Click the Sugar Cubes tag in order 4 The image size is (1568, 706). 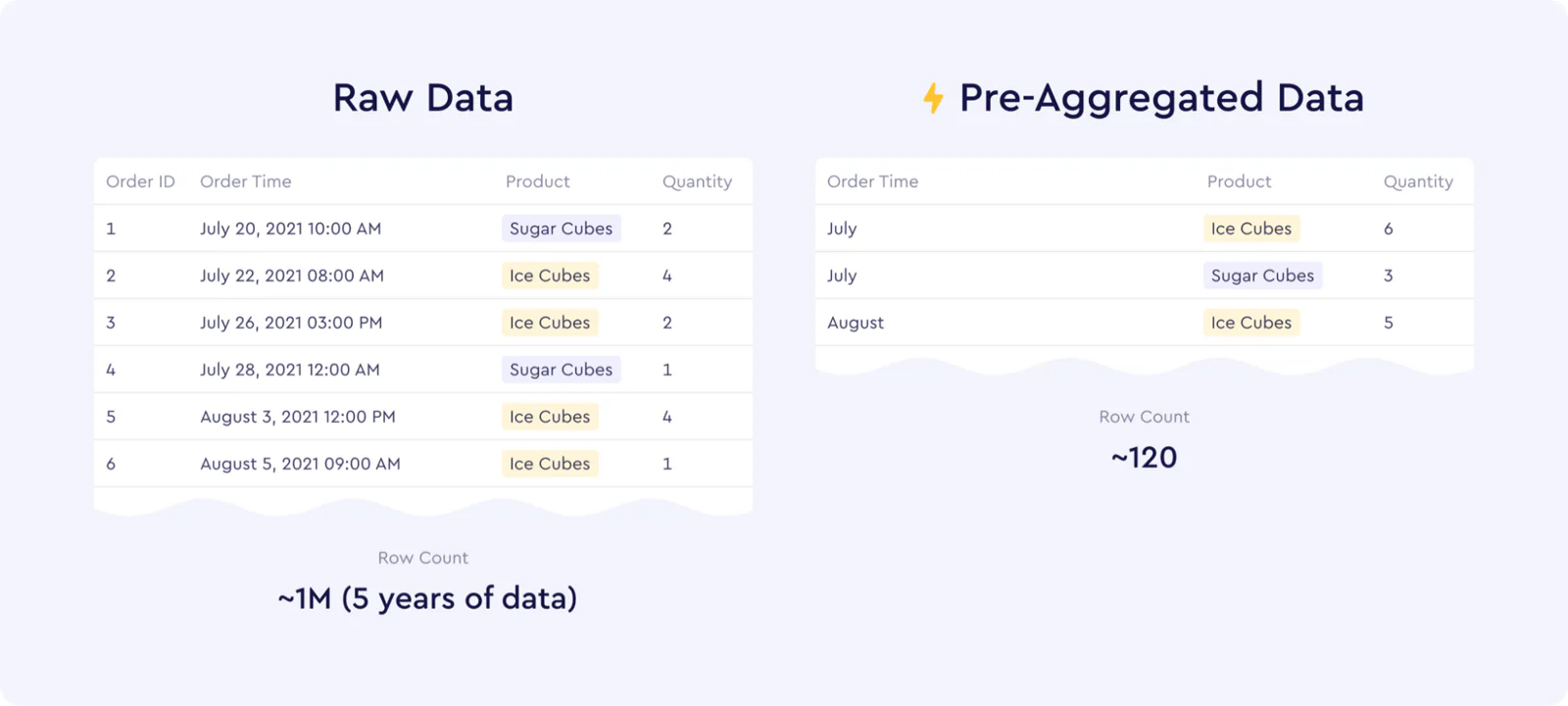(561, 370)
